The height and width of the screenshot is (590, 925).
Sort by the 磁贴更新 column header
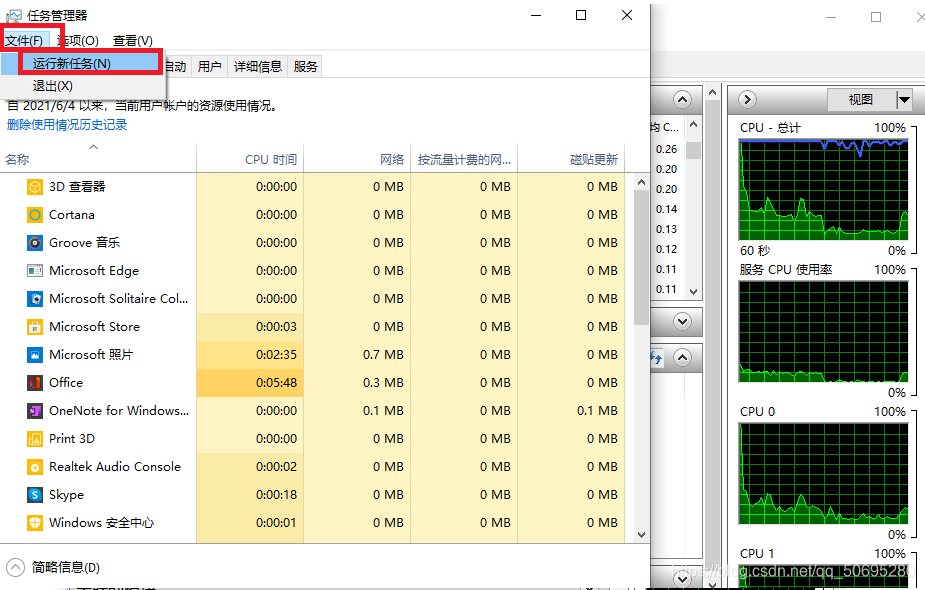click(x=571, y=159)
